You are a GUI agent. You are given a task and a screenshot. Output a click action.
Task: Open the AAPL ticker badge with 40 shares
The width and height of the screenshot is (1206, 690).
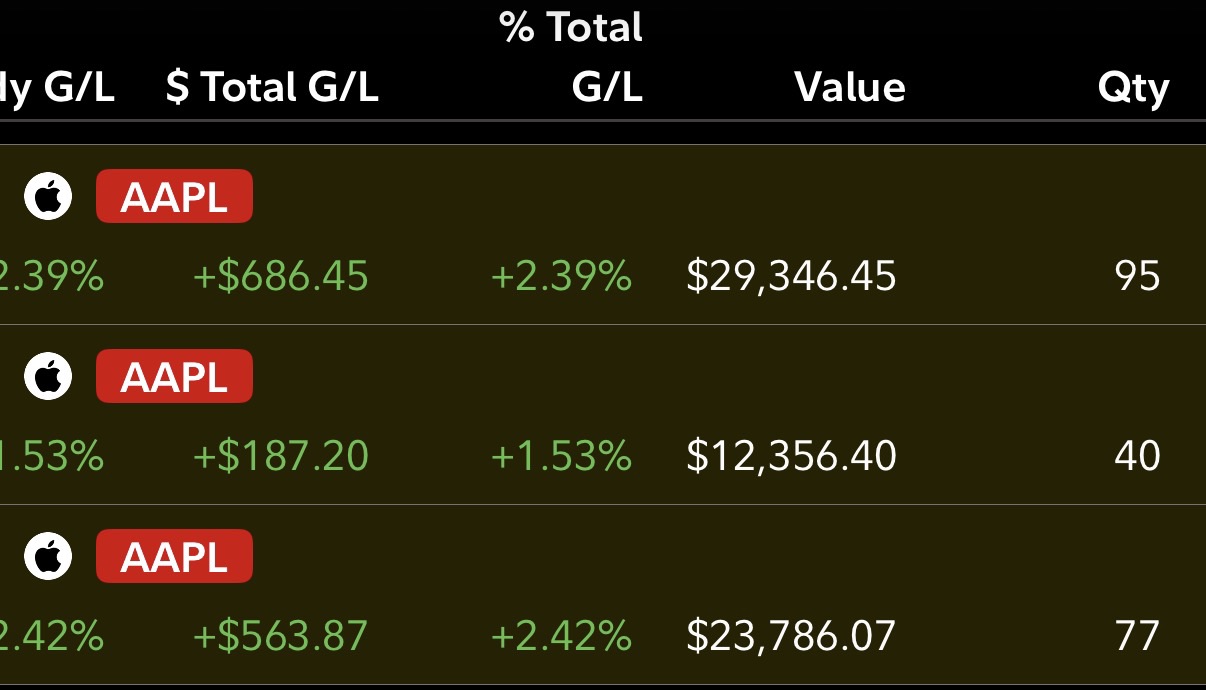pos(174,376)
